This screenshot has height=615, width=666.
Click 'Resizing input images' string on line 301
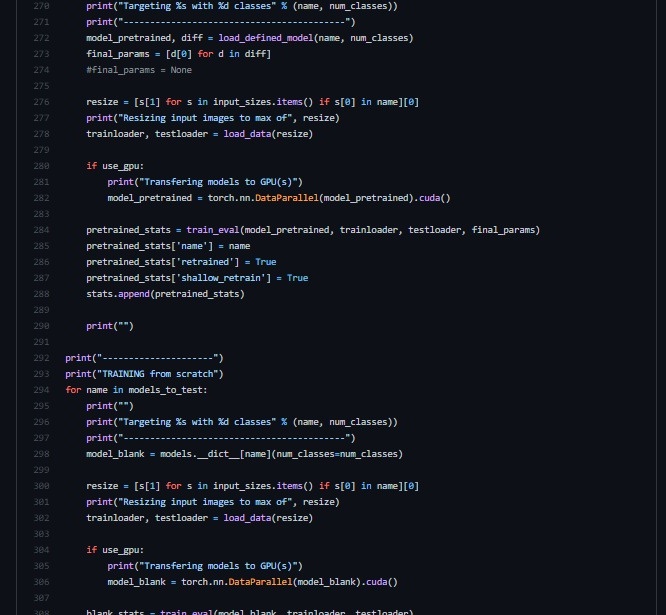tap(206, 502)
